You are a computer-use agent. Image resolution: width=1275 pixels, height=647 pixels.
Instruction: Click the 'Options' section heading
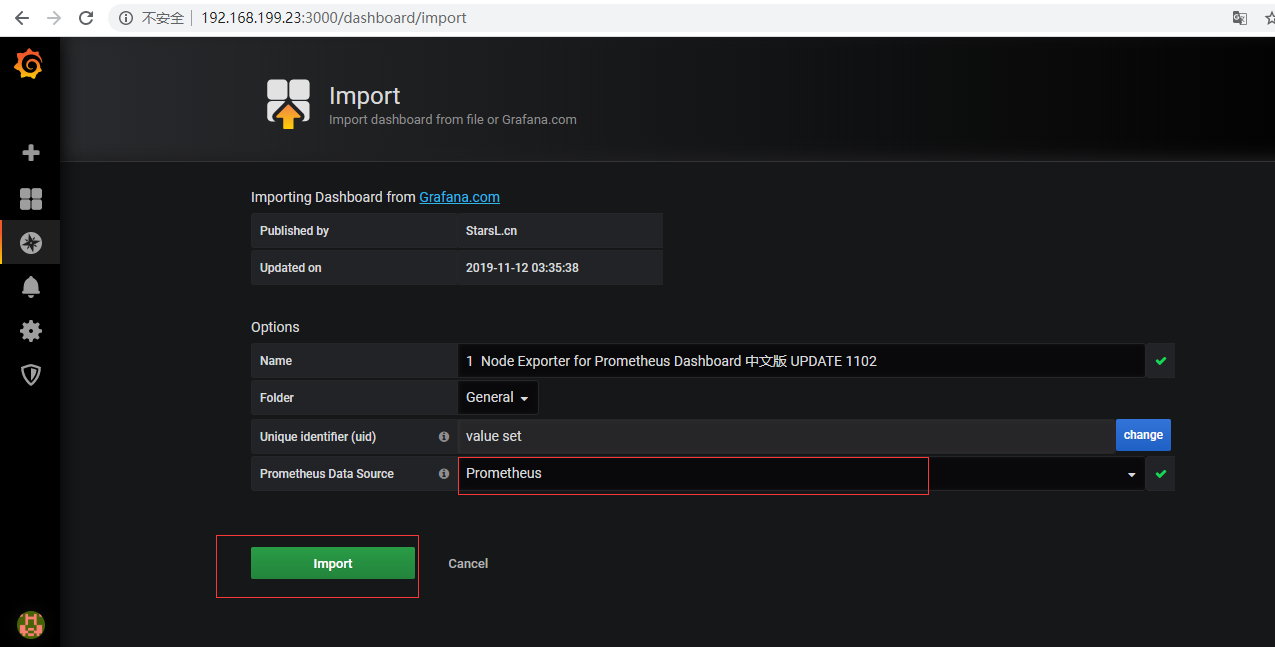coord(275,327)
